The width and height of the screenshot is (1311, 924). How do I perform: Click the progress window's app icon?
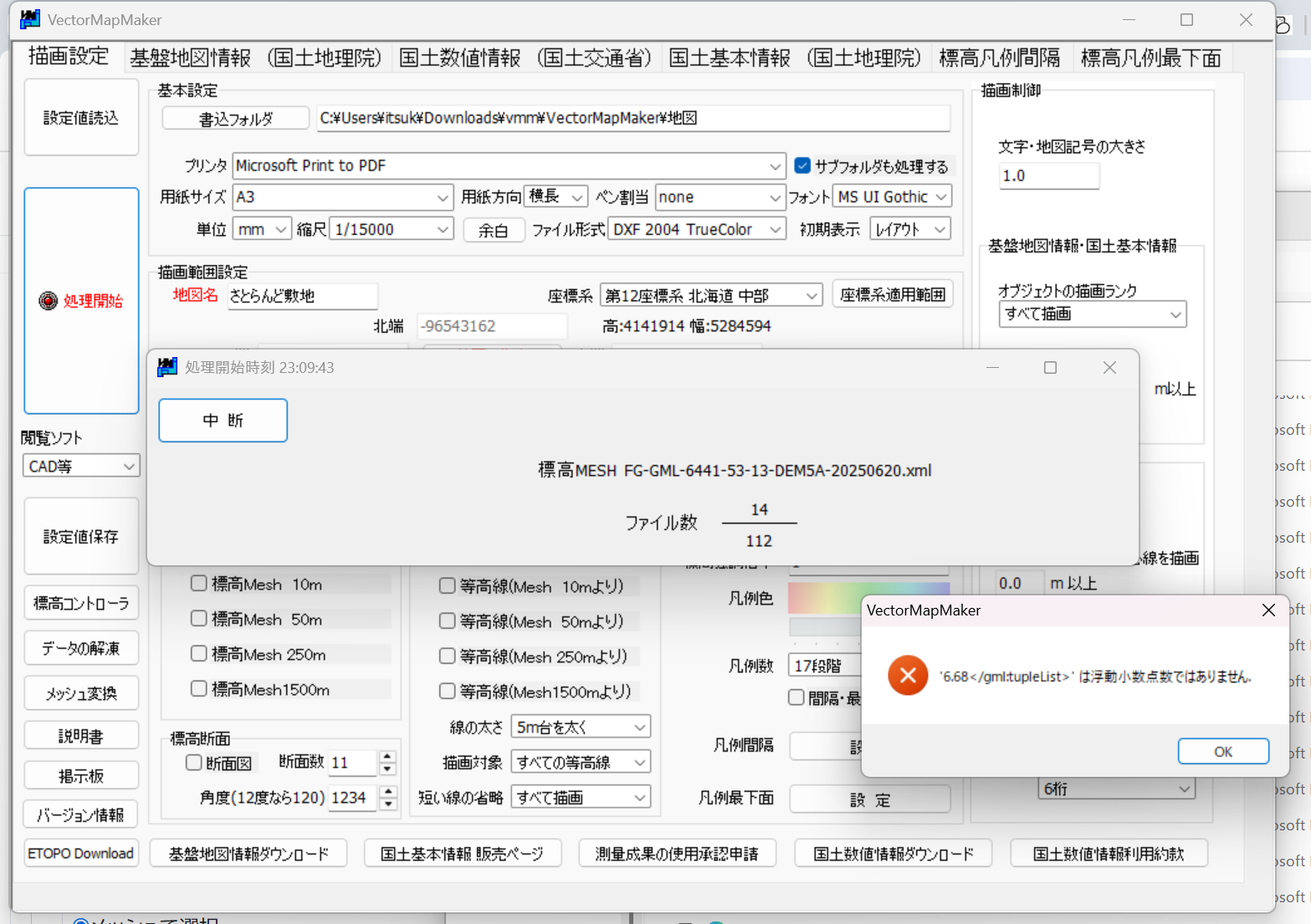click(167, 367)
